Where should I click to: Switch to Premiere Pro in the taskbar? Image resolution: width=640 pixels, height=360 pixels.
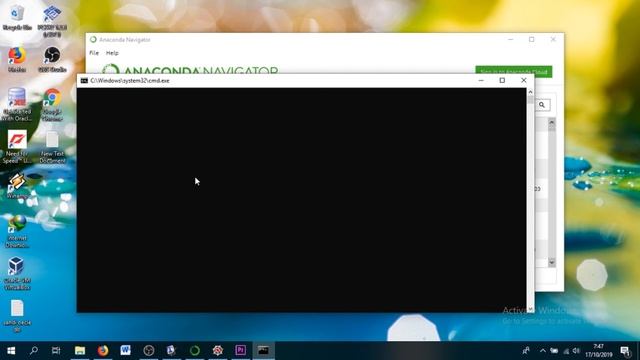[240, 350]
